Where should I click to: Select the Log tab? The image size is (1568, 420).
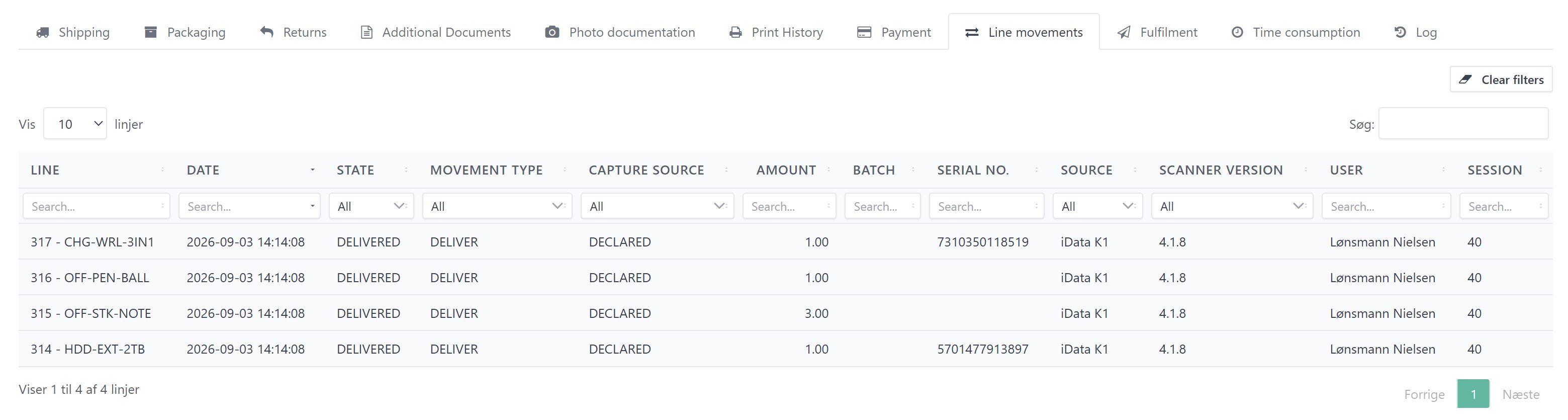coord(1415,32)
